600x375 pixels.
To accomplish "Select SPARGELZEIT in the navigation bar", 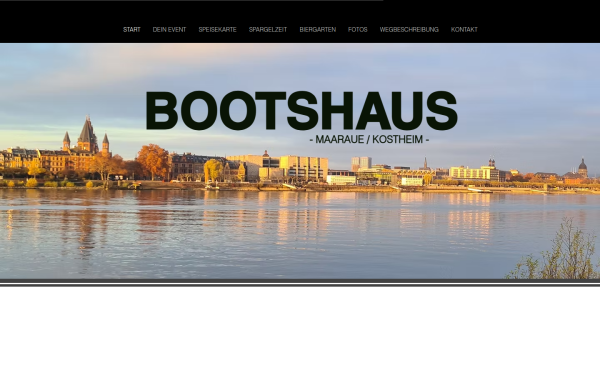I will (x=268, y=29).
